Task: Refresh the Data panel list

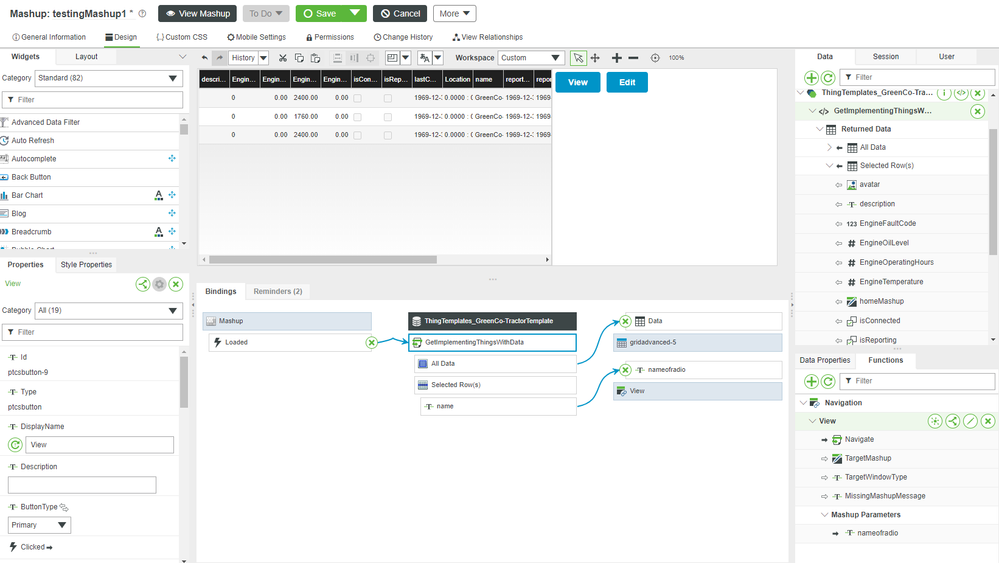Action: click(828, 78)
